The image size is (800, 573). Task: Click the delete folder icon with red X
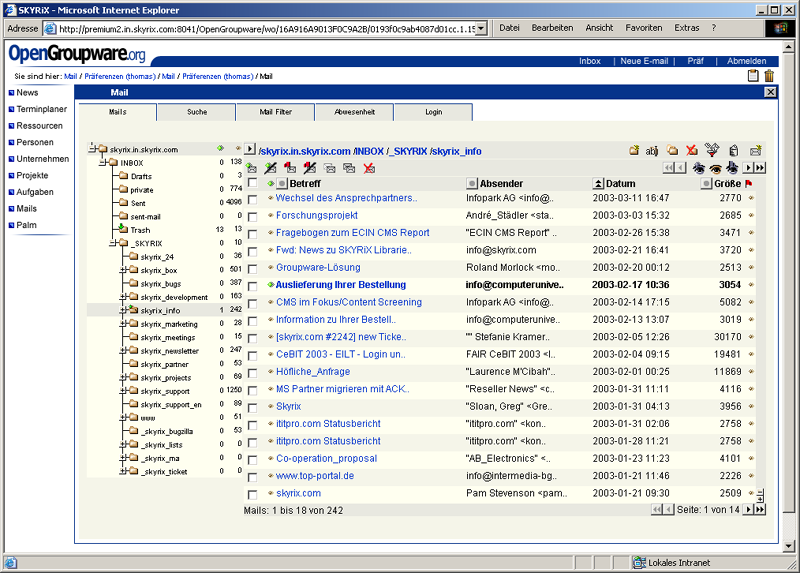point(692,151)
